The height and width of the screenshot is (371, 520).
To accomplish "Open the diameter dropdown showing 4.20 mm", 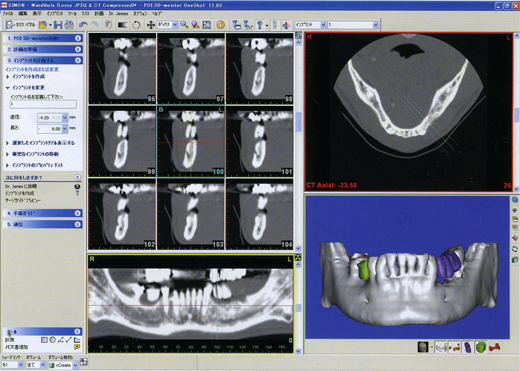I will (x=65, y=117).
